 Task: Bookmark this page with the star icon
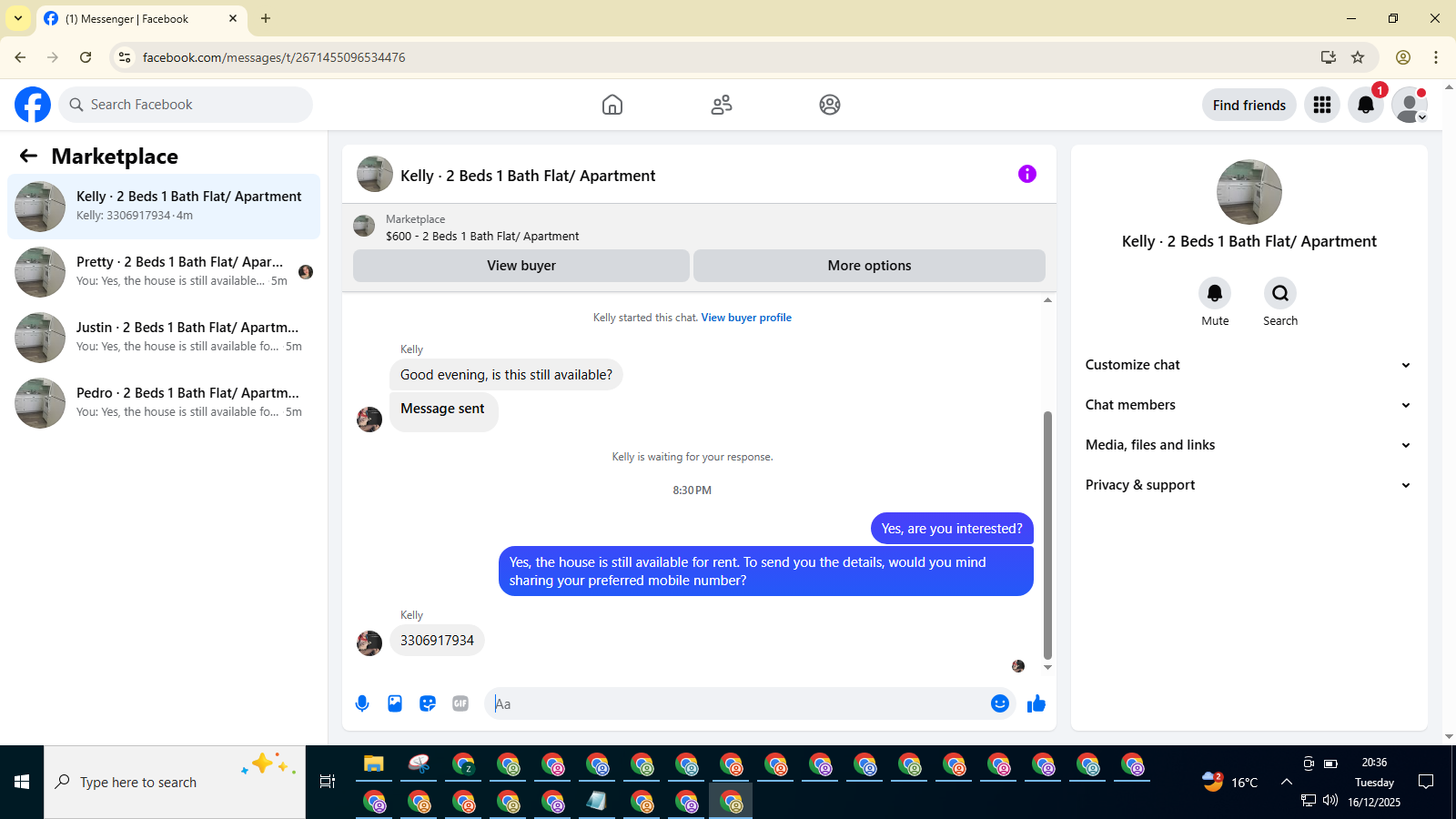(1358, 57)
